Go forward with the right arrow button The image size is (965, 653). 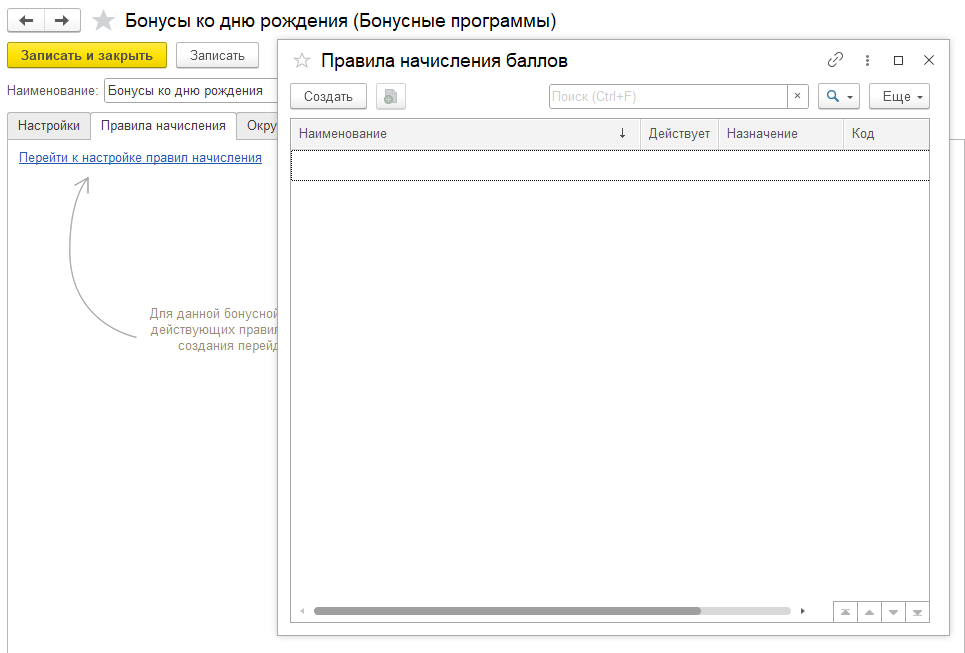coord(62,20)
